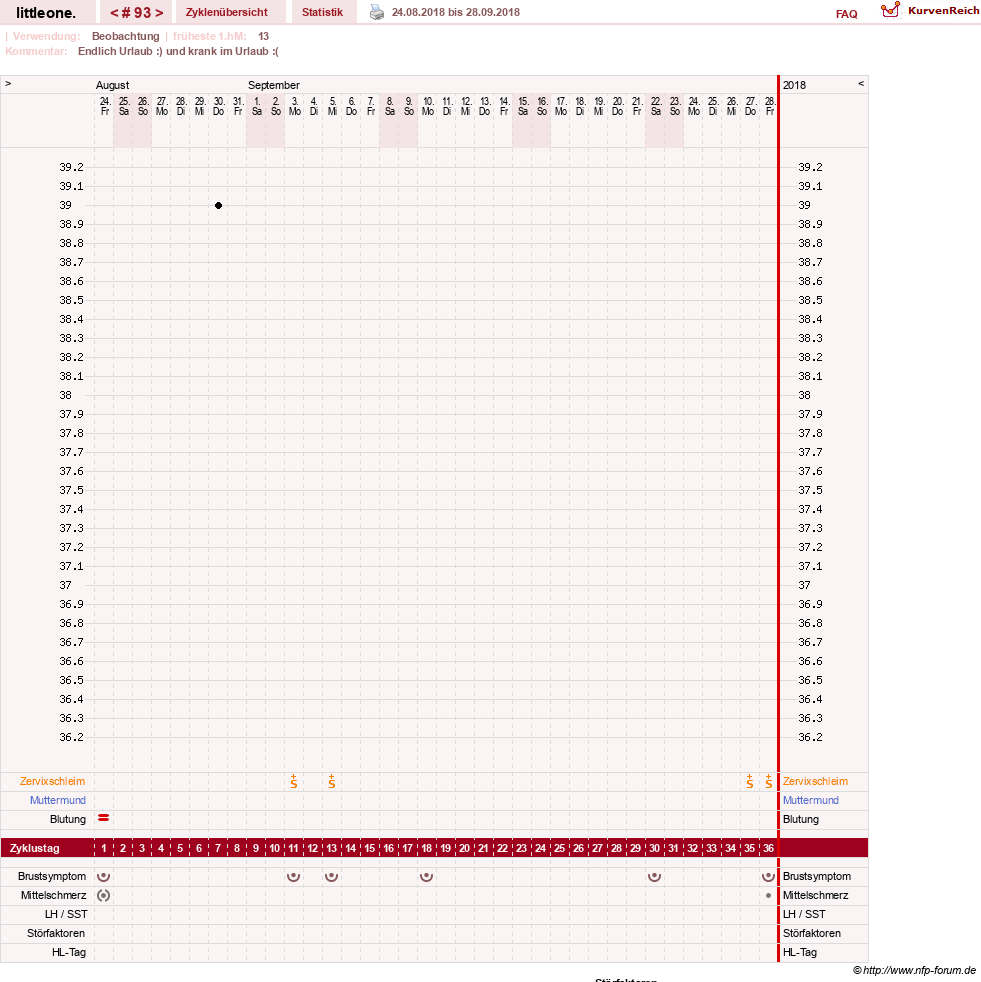The height and width of the screenshot is (982, 981).
Task: Select cervical mucus S+ symbol on cycle day 13
Action: pyautogui.click(x=331, y=781)
